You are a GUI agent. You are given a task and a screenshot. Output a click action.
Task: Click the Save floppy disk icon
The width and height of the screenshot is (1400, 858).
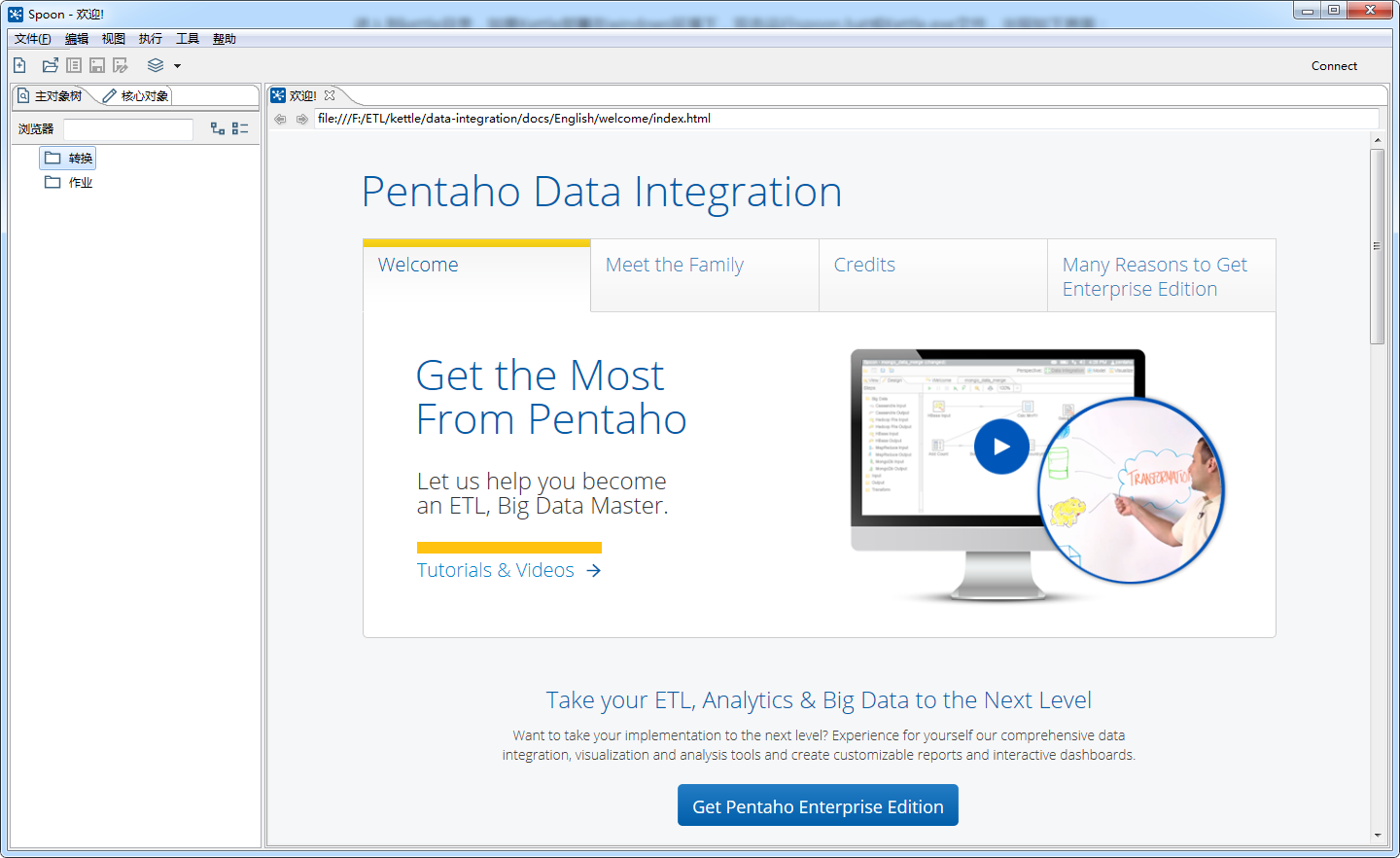[97, 65]
